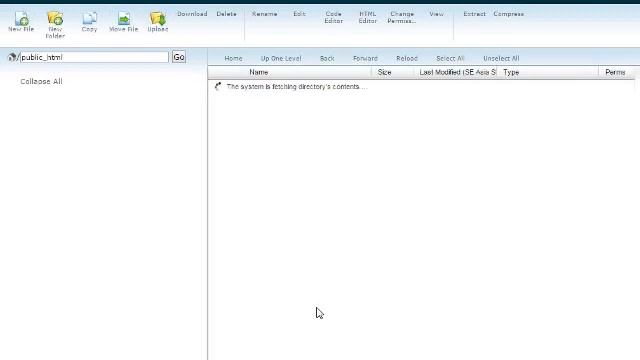Click Collapse All in the tree panel
The image size is (640, 360).
[41, 82]
